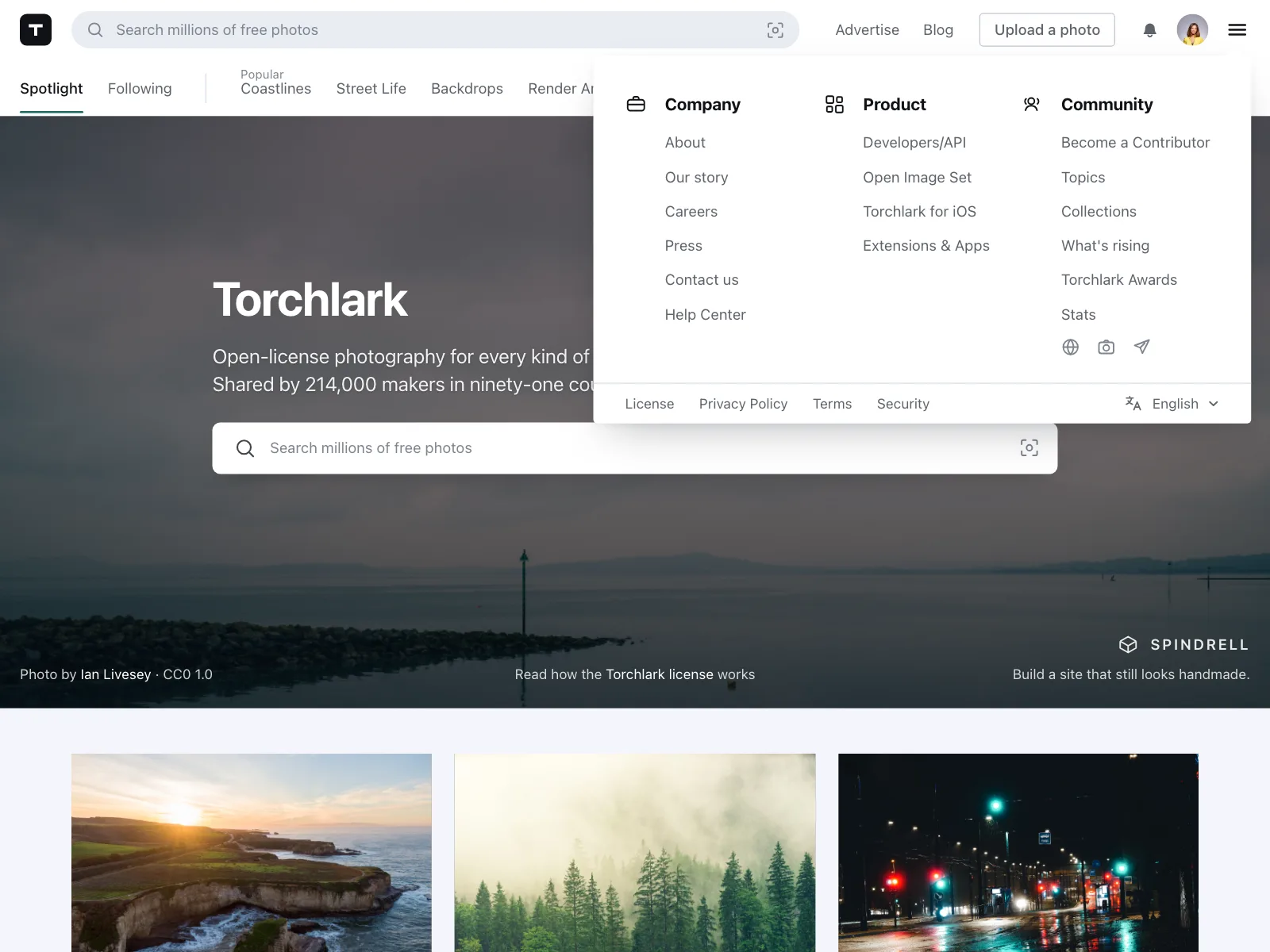This screenshot has height=952, width=1270.
Task: Select the Street Life topic tab
Action: tap(371, 89)
